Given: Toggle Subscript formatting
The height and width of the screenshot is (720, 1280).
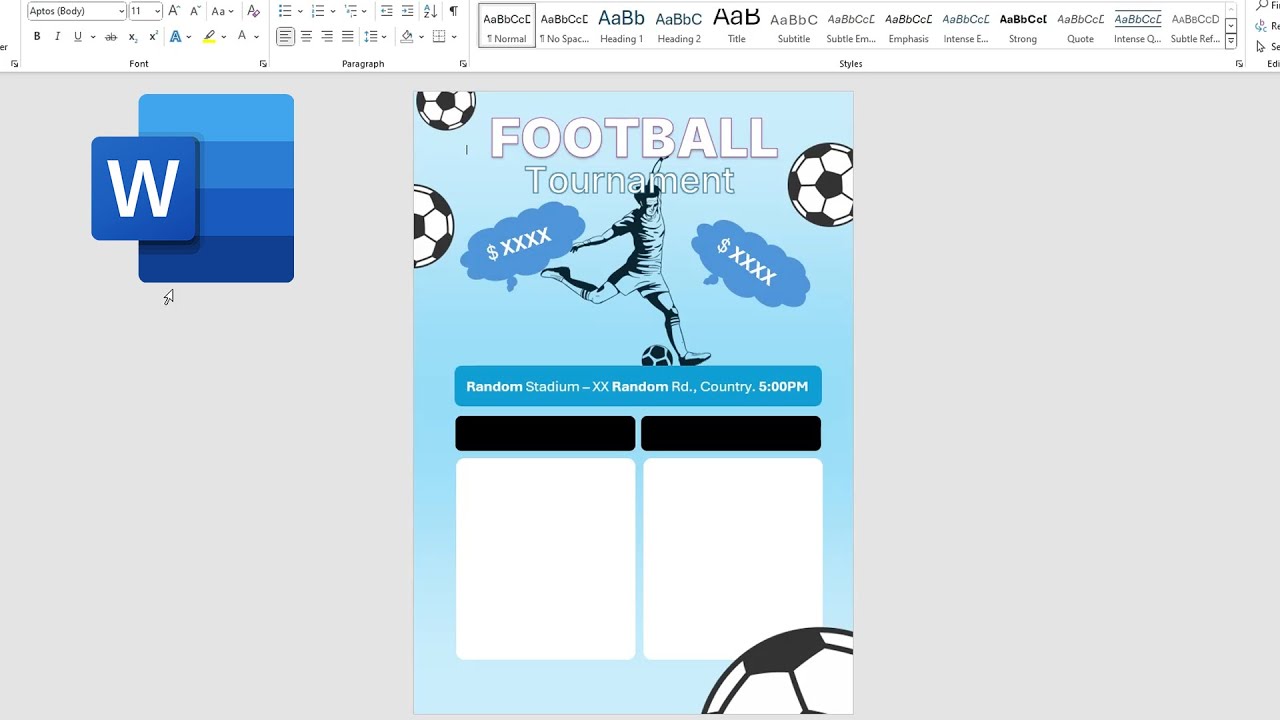Looking at the screenshot, I should (x=132, y=37).
